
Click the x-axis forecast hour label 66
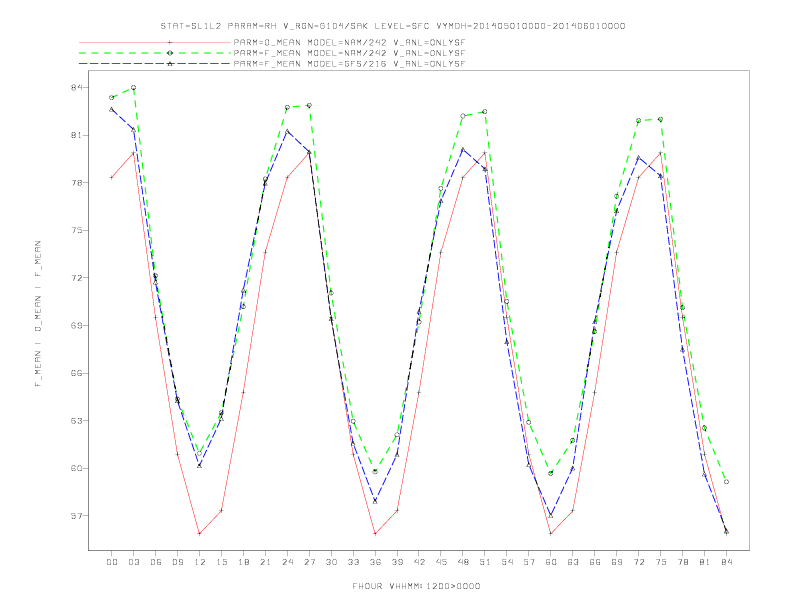coord(595,562)
